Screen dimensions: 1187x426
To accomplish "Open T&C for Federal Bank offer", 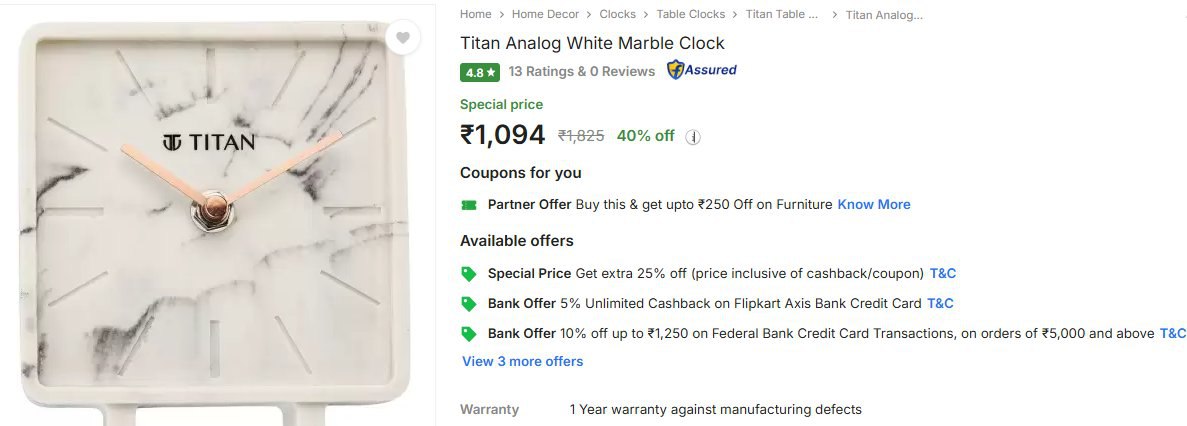I will tap(1172, 333).
